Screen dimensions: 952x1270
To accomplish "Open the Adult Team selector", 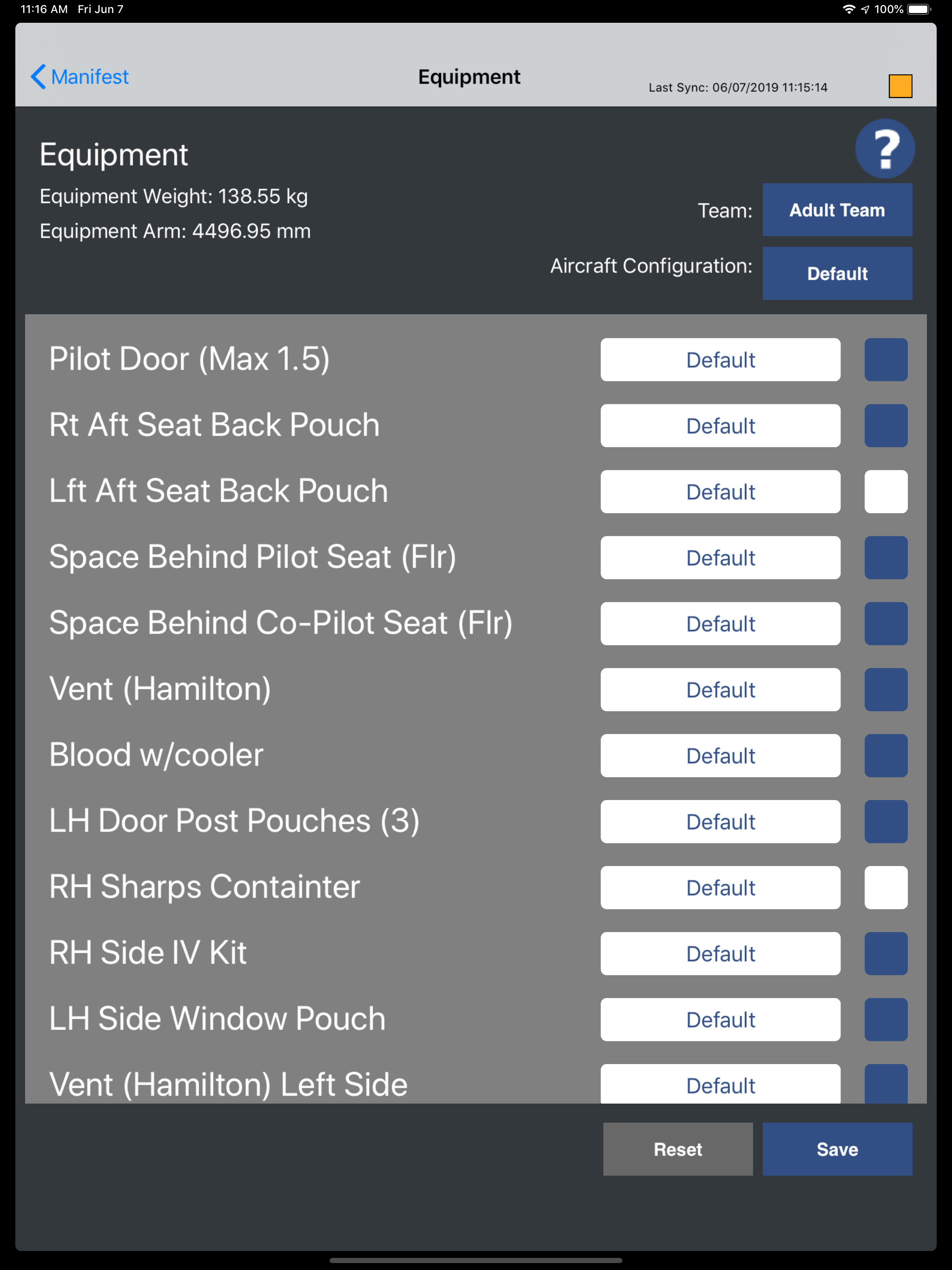I will click(x=837, y=210).
